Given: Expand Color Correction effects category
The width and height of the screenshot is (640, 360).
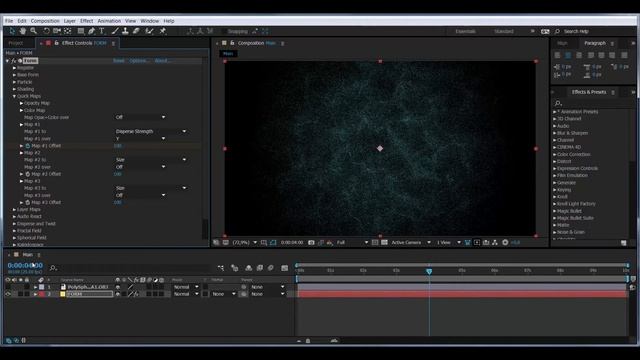Looking at the screenshot, I should tap(555, 154).
